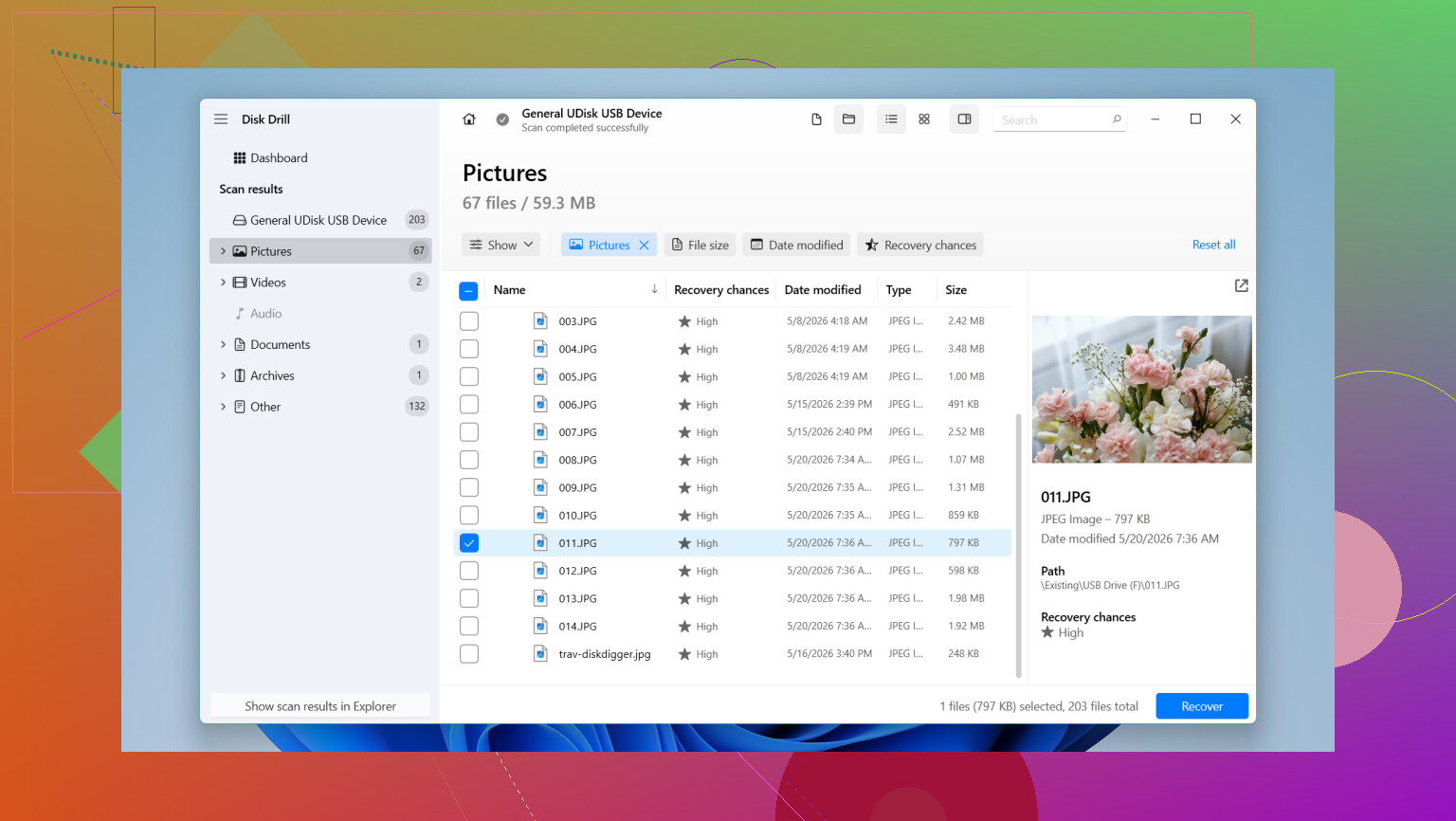Screen dimensions: 1456x821
Task: Check the box for 013.JPG
Action: tap(469, 598)
